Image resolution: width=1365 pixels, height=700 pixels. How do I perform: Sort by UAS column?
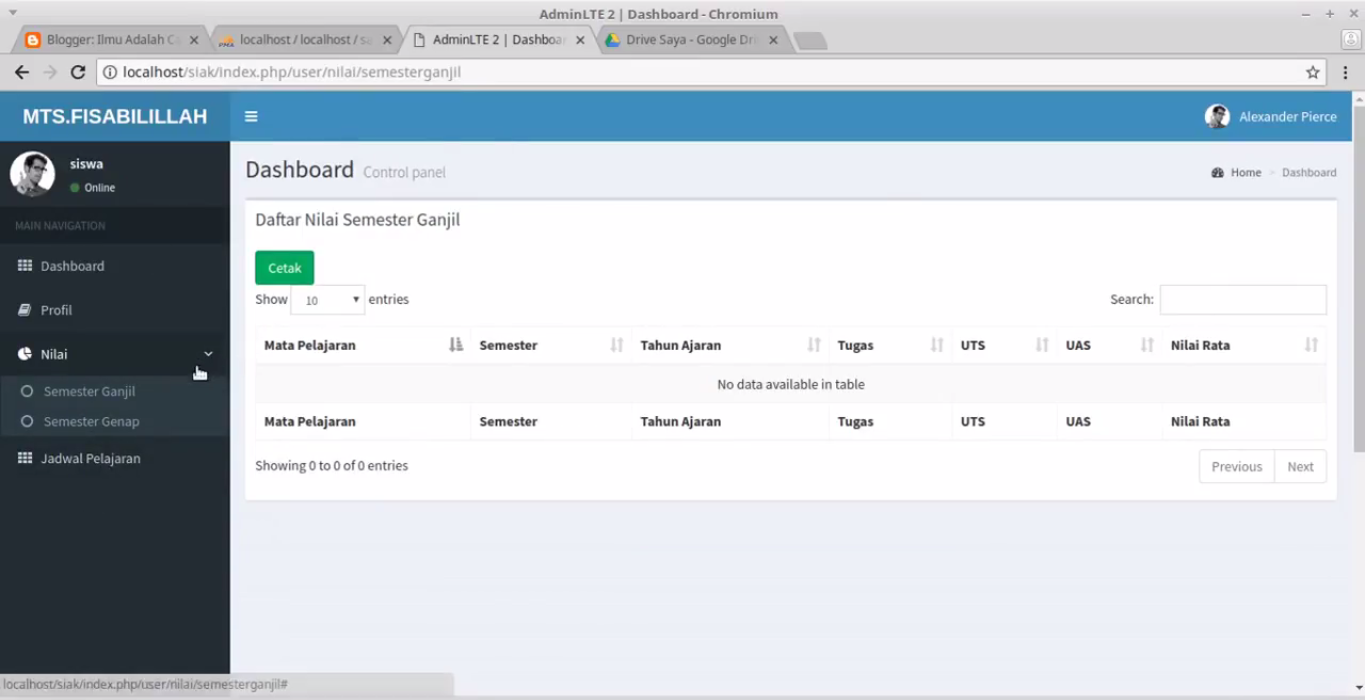pyautogui.click(x=1109, y=345)
